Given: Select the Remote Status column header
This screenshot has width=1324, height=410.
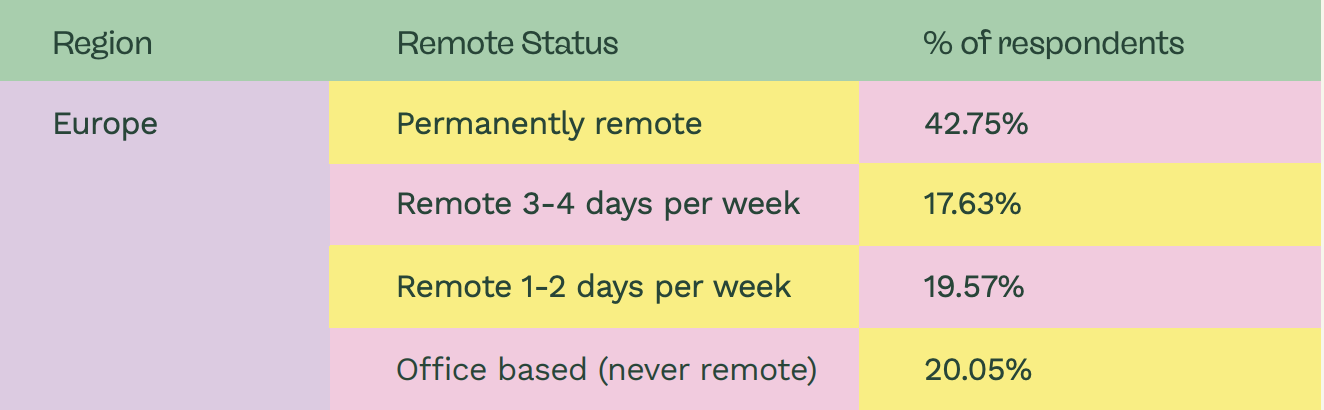Looking at the screenshot, I should pos(507,44).
